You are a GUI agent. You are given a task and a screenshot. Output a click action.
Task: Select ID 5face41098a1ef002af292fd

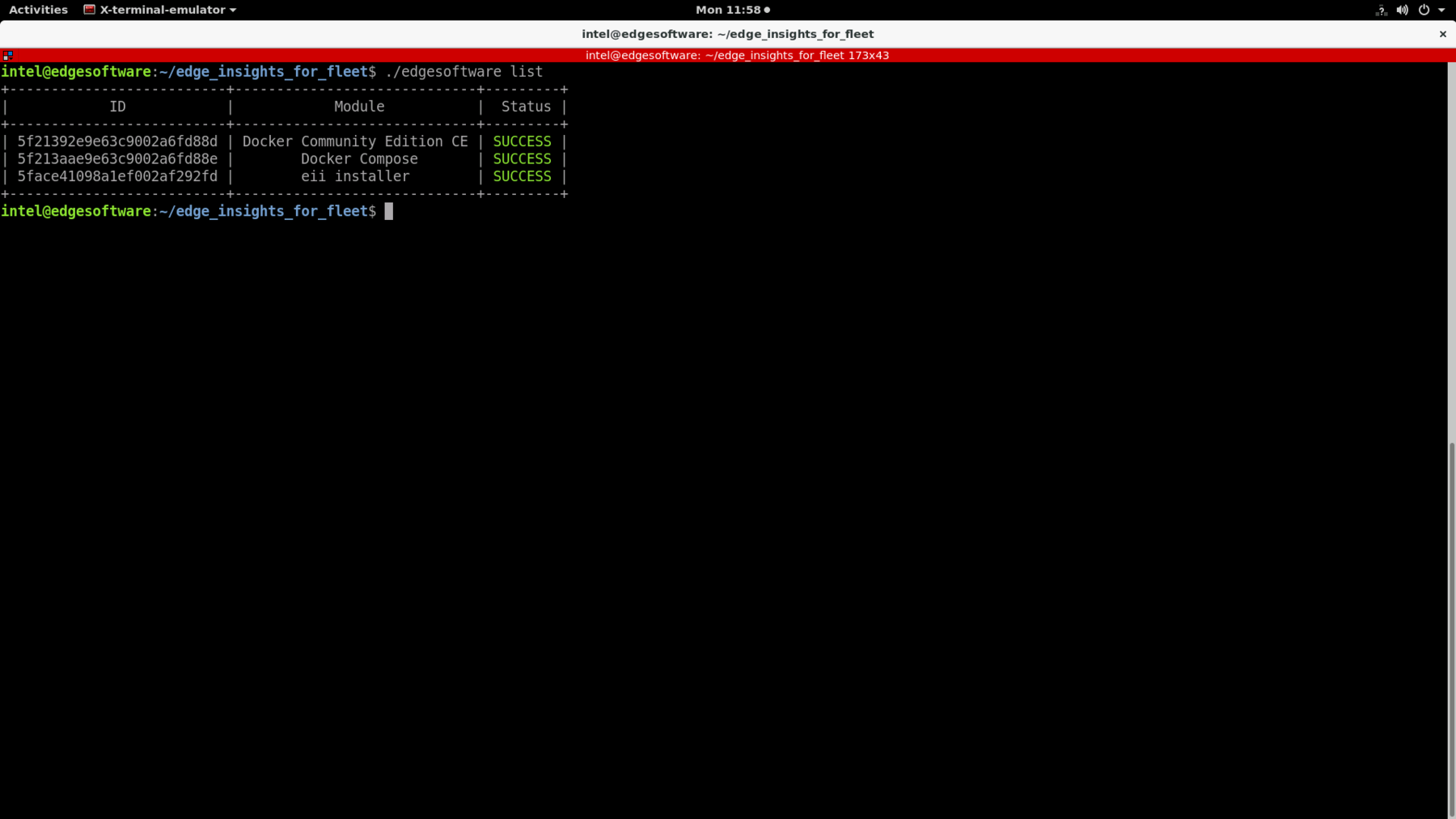(x=117, y=176)
